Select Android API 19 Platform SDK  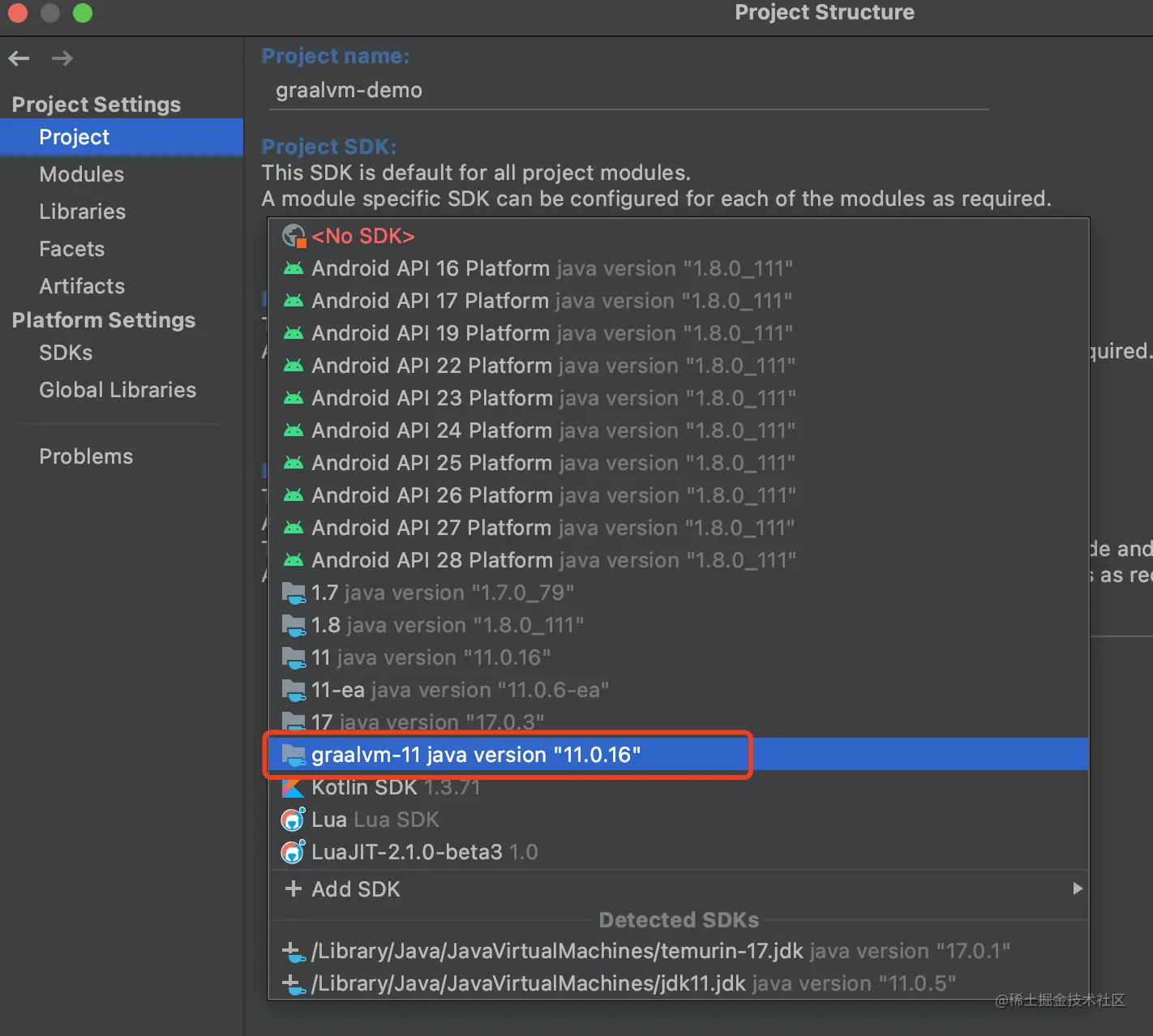pos(679,333)
